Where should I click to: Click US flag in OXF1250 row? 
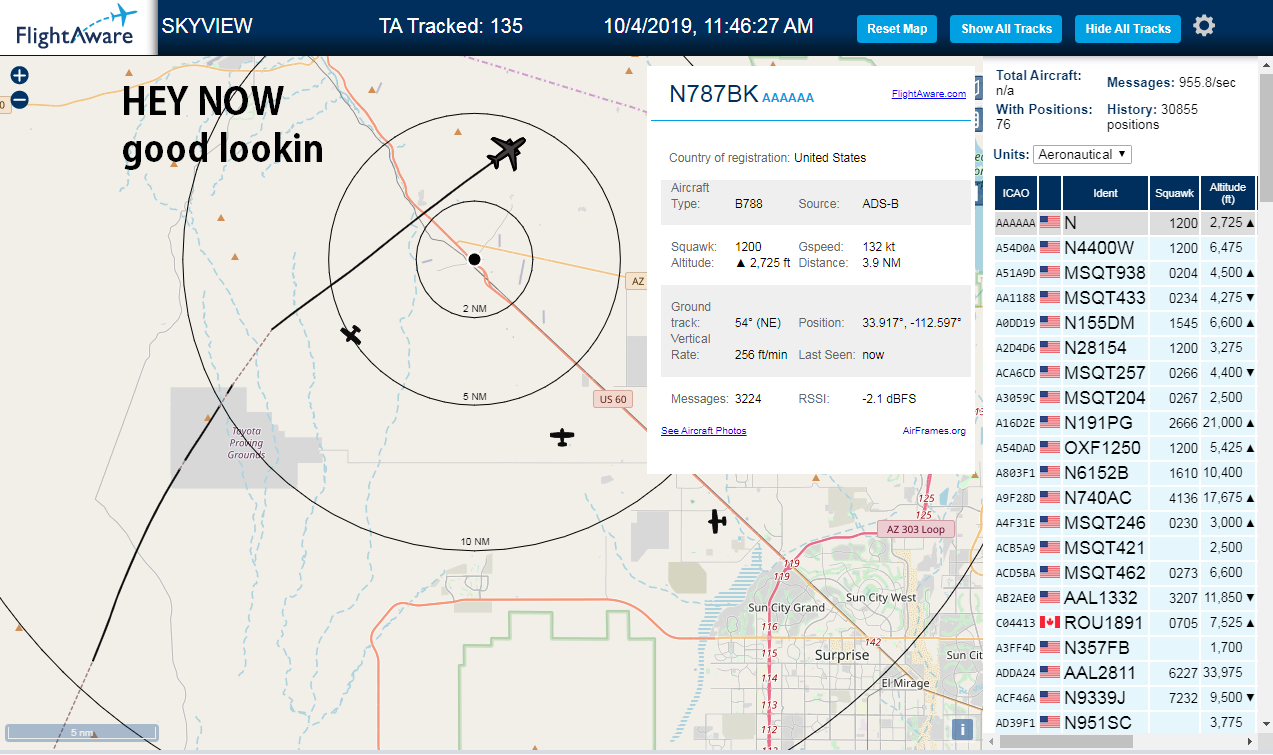coord(1049,448)
